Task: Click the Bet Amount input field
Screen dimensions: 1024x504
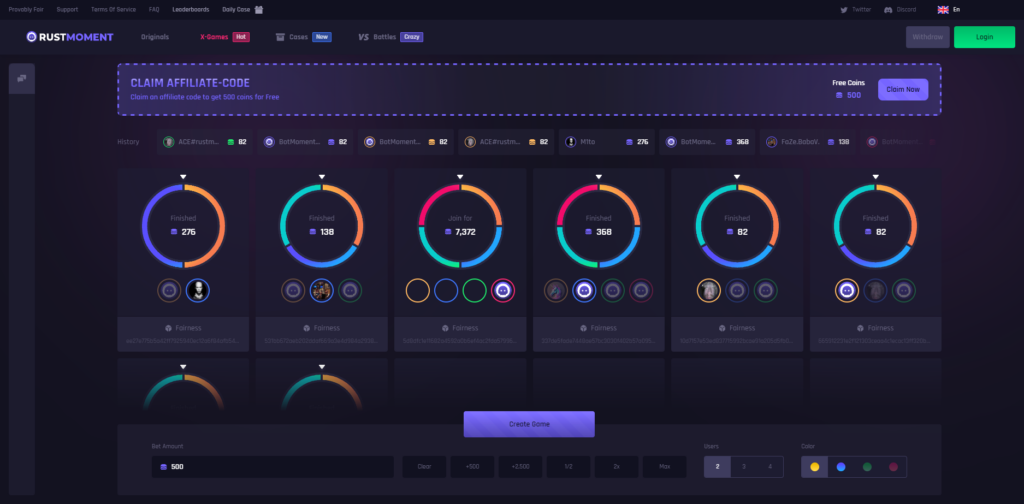Action: pyautogui.click(x=272, y=467)
